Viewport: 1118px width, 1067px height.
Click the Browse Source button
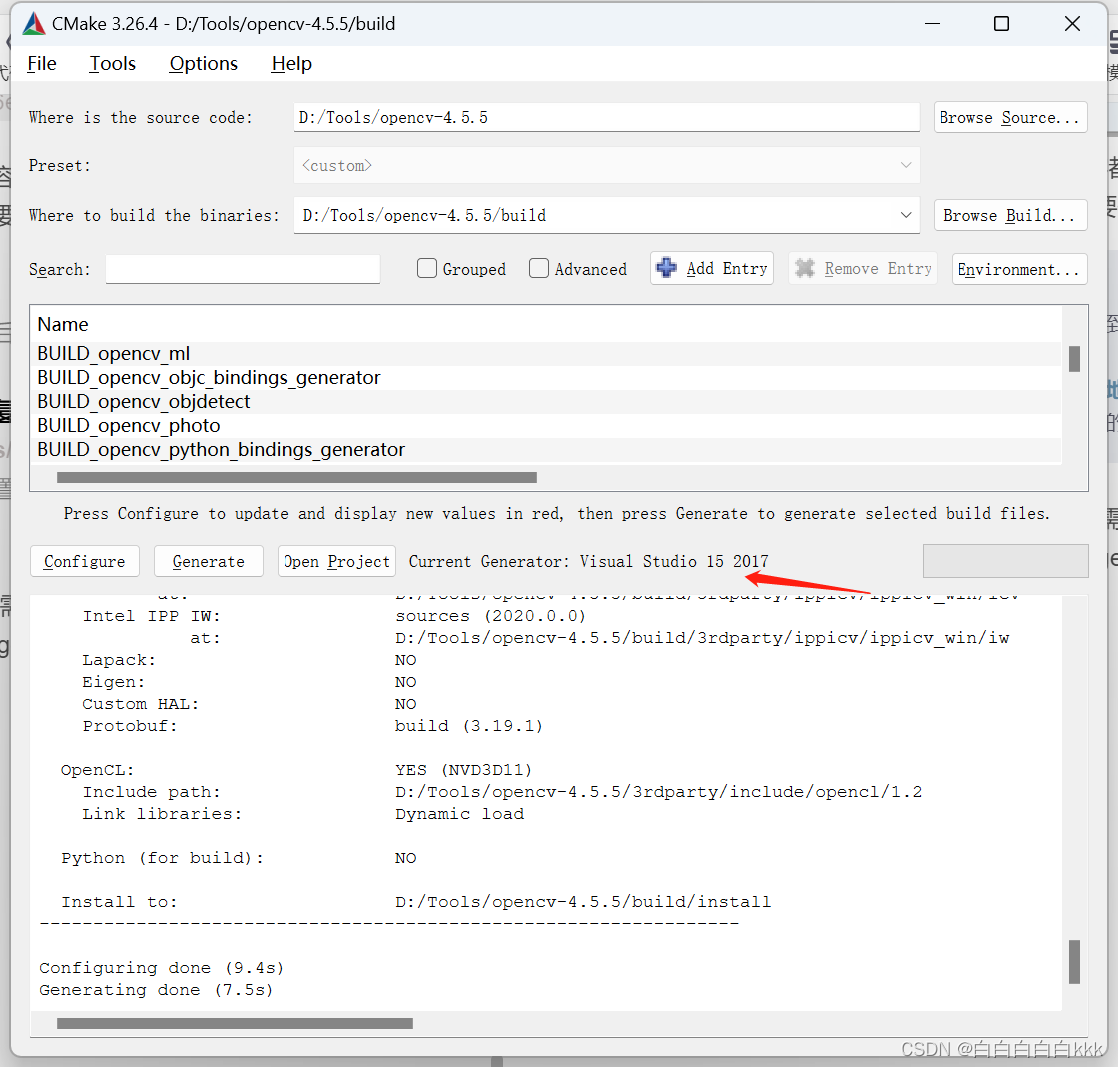tap(1010, 118)
